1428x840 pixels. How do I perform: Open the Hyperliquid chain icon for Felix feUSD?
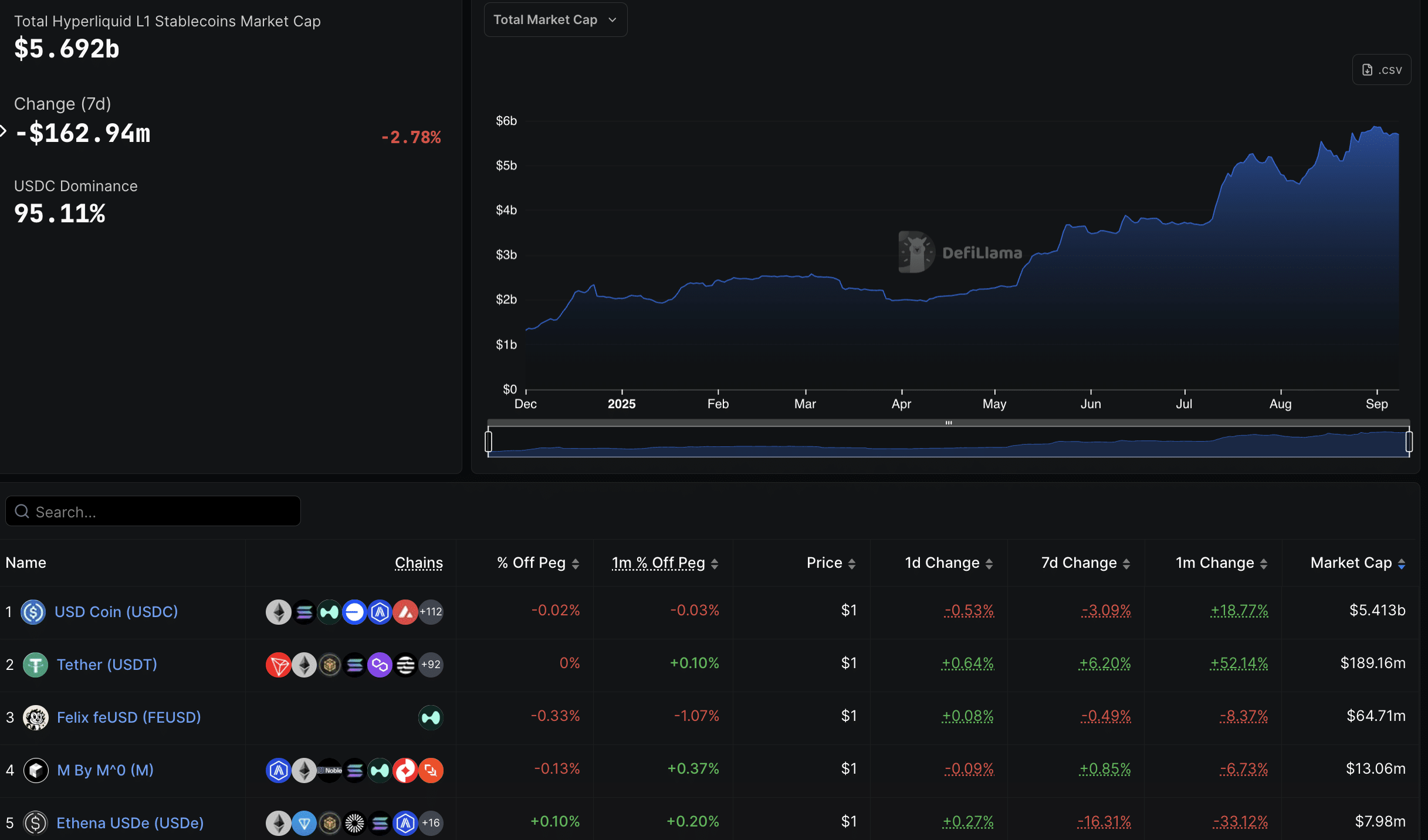click(x=430, y=717)
